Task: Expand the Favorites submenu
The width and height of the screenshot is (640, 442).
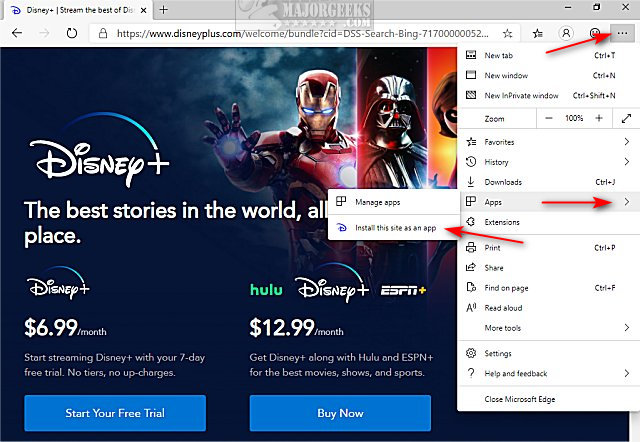Action: click(x=549, y=142)
